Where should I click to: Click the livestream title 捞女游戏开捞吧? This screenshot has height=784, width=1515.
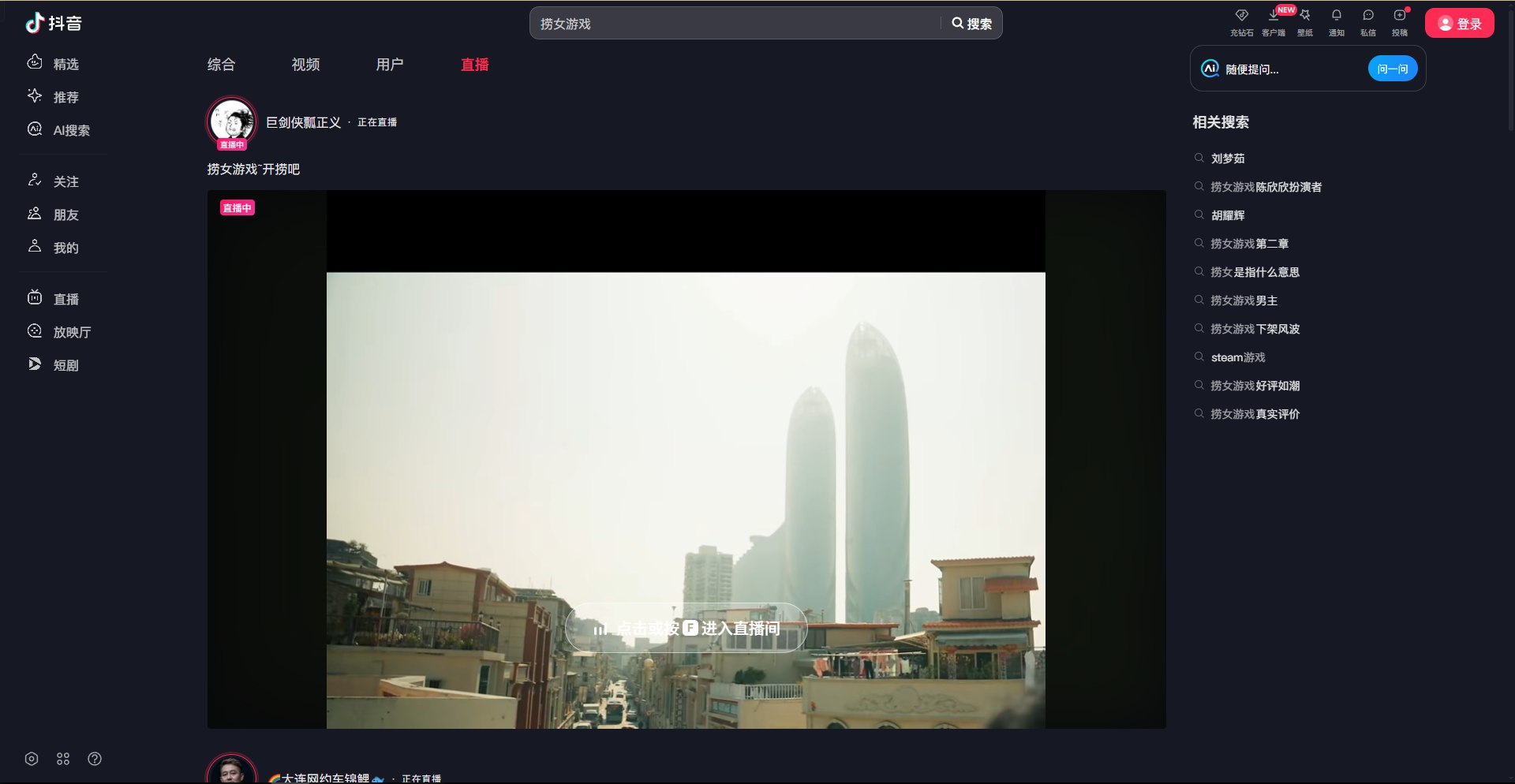point(253,170)
